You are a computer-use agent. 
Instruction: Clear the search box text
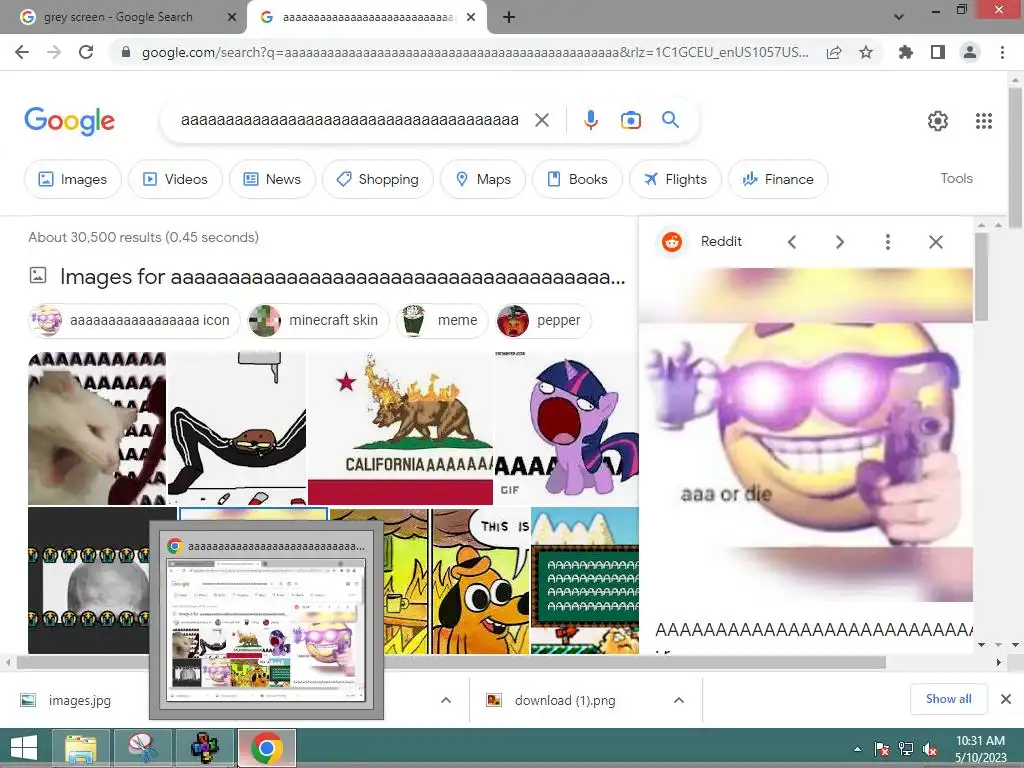tap(542, 120)
